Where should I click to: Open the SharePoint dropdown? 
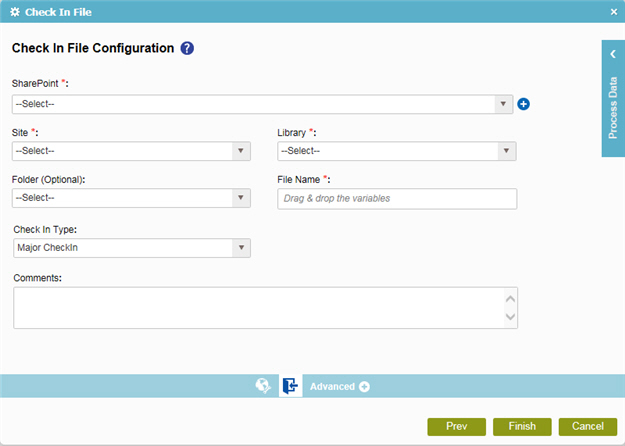[x=262, y=104]
